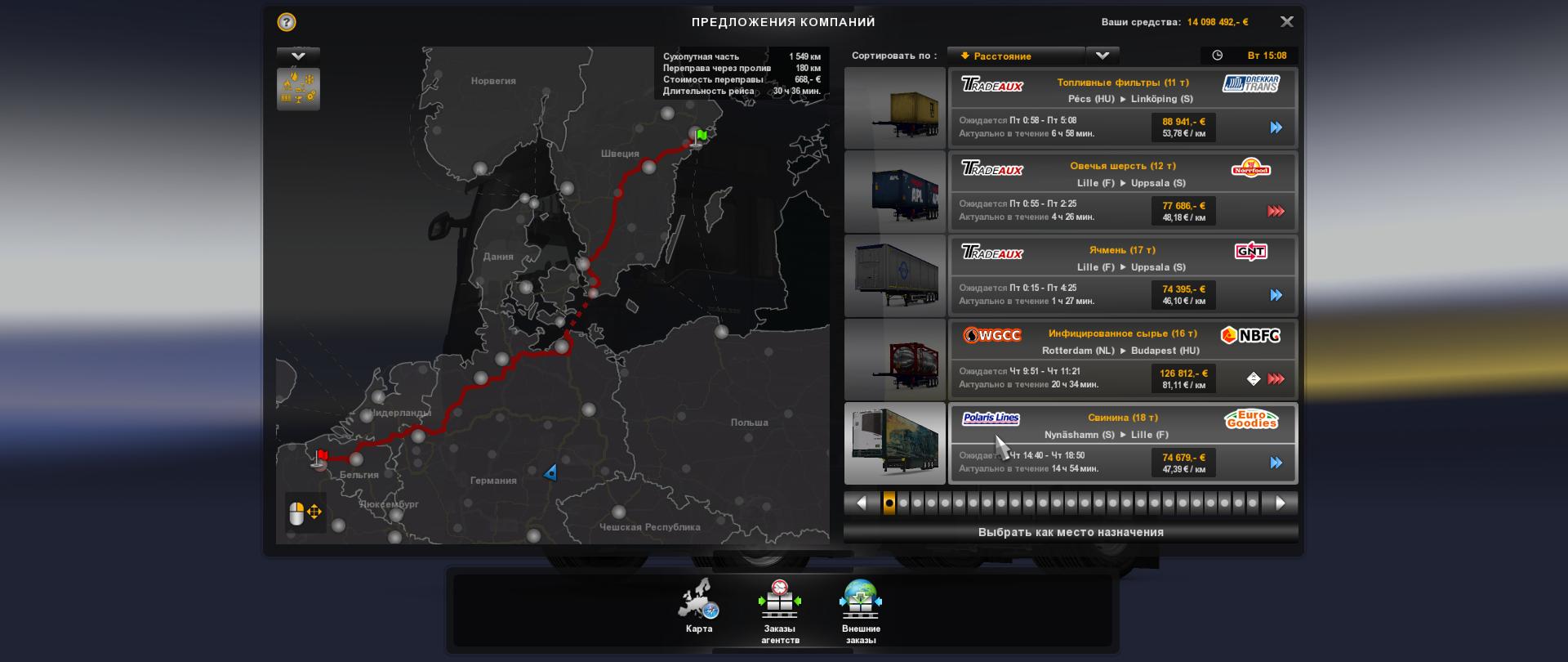The image size is (1568, 662).
Task: Click the help question mark icon
Action: (x=287, y=22)
